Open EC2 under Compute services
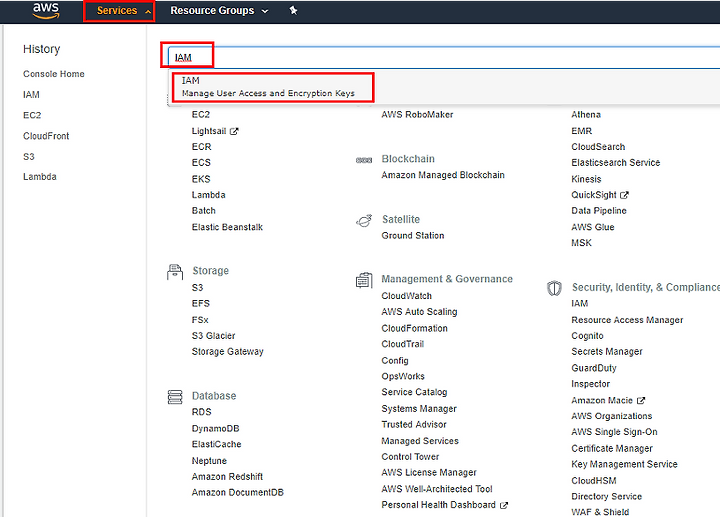 point(201,115)
